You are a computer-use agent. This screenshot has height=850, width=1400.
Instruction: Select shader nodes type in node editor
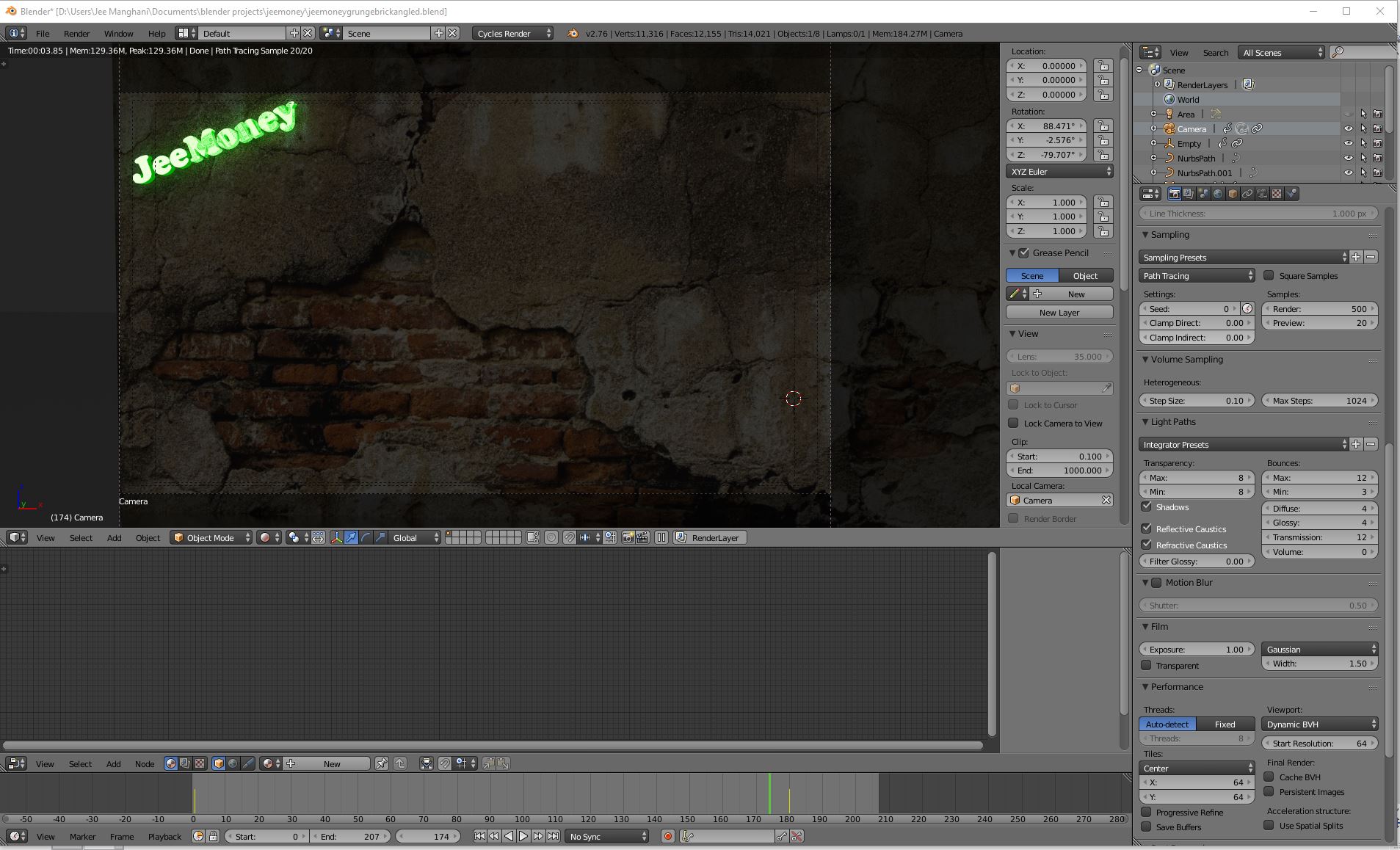tap(171, 763)
